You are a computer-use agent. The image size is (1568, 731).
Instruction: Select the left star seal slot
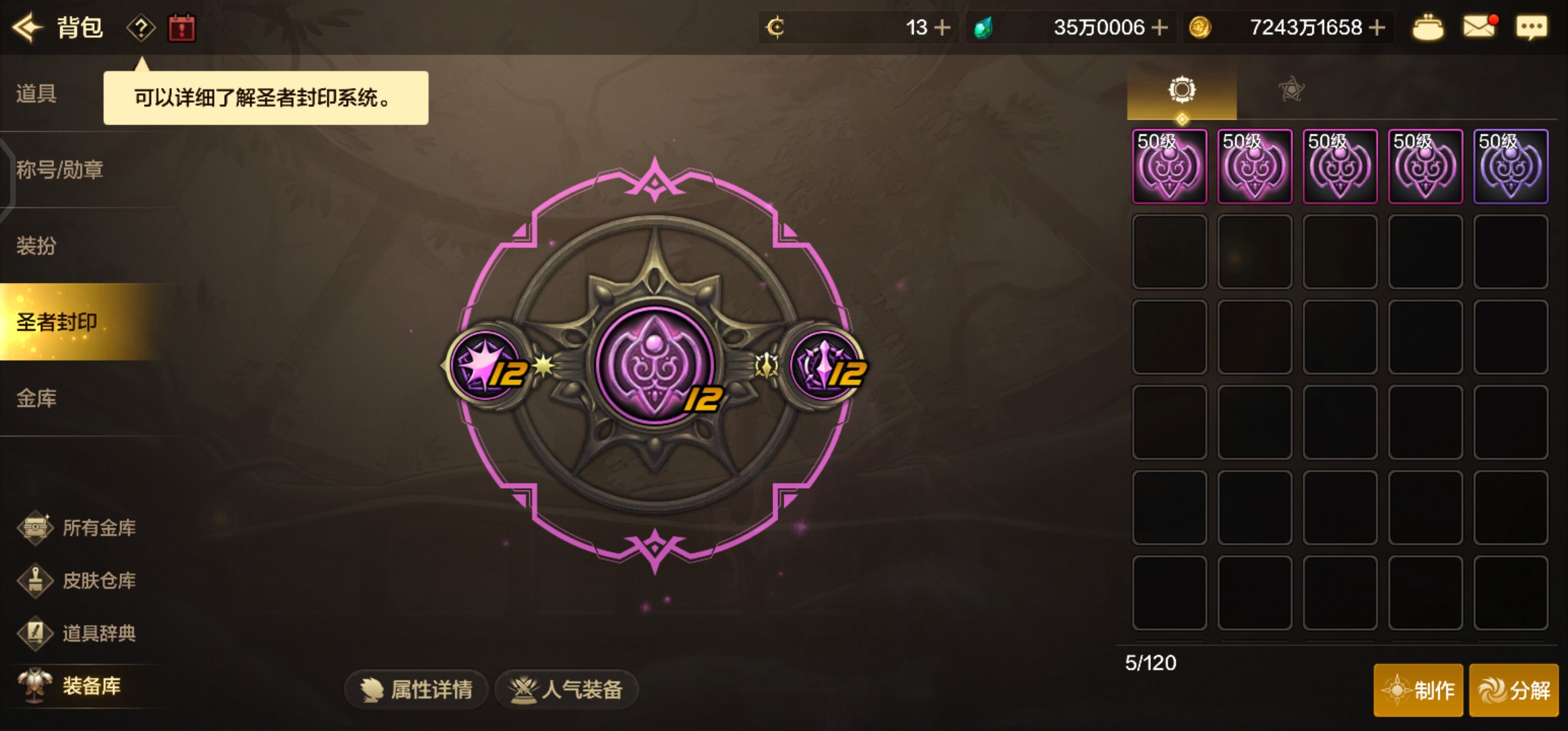(486, 366)
